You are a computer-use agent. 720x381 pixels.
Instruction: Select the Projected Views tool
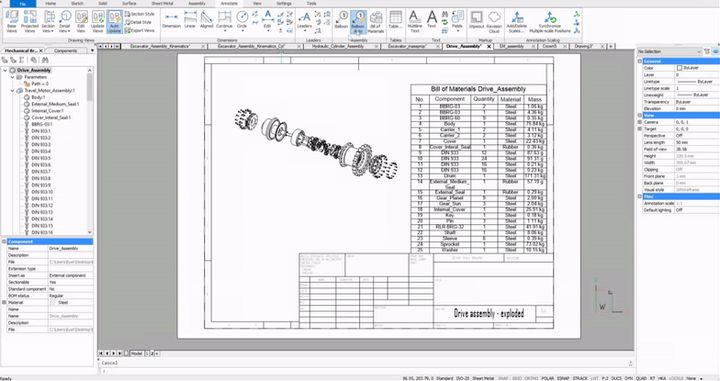[30, 21]
